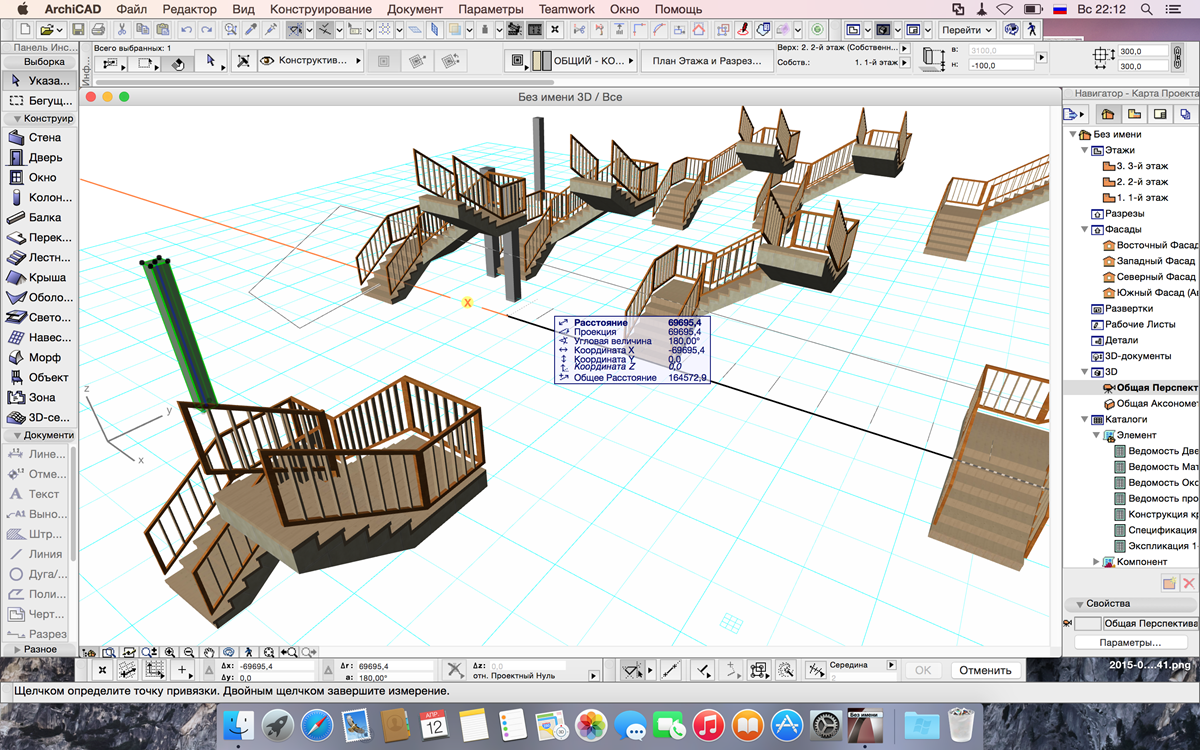Screen dimensions: 1200x750
Task: Click the Параметры... button in Свойства panel
Action: pos(1130,642)
